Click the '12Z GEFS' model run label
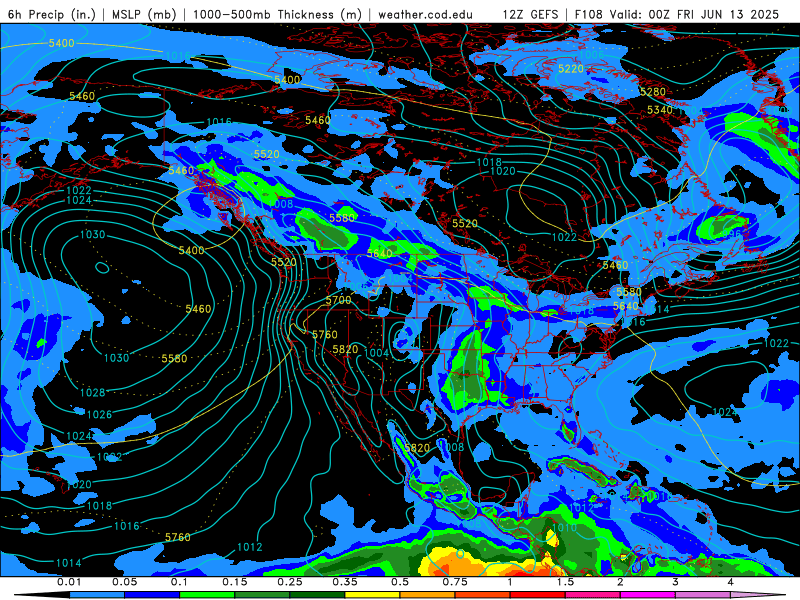The image size is (800, 600). coord(530,14)
